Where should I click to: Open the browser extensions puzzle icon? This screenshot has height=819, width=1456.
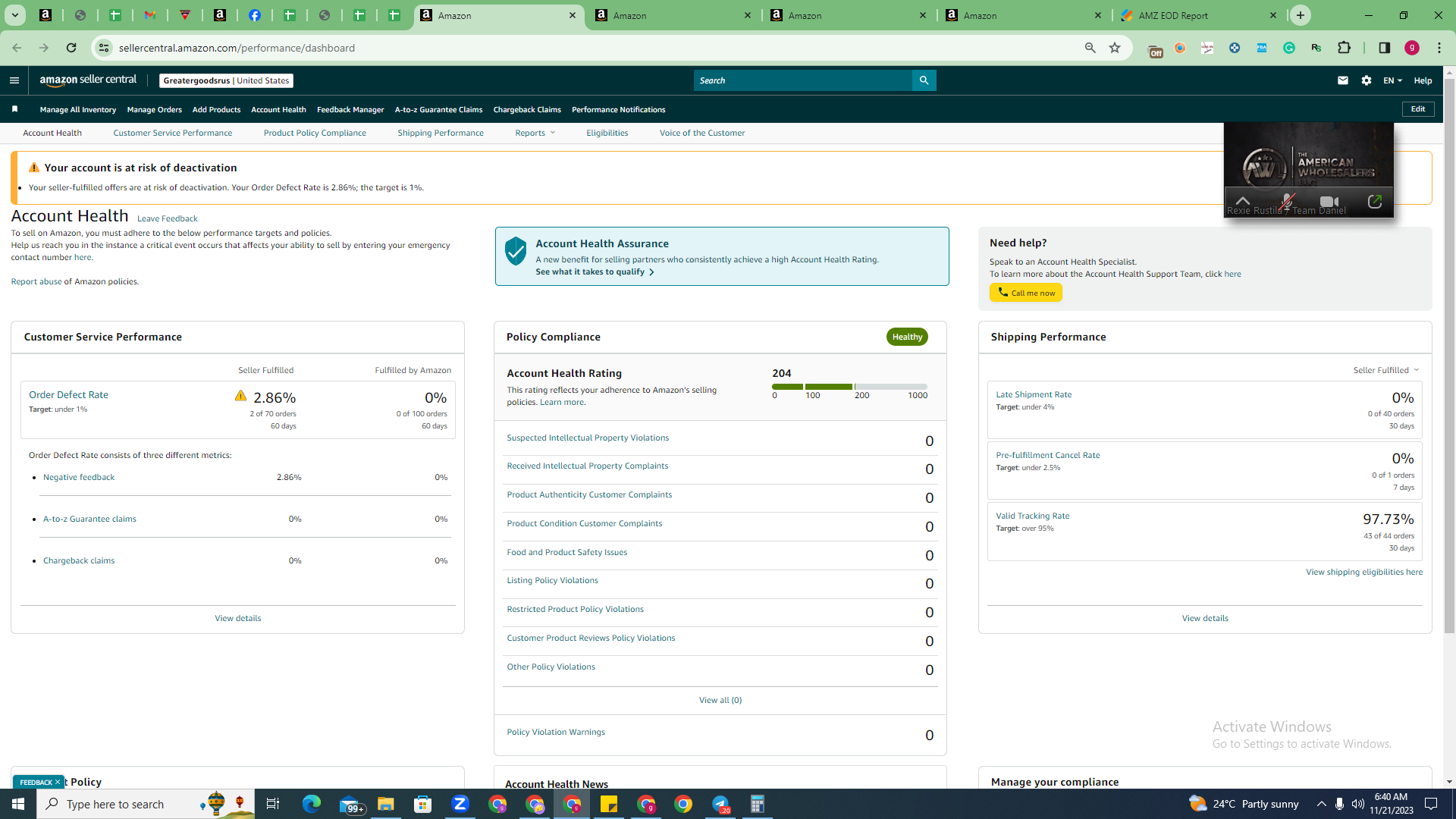click(1344, 48)
